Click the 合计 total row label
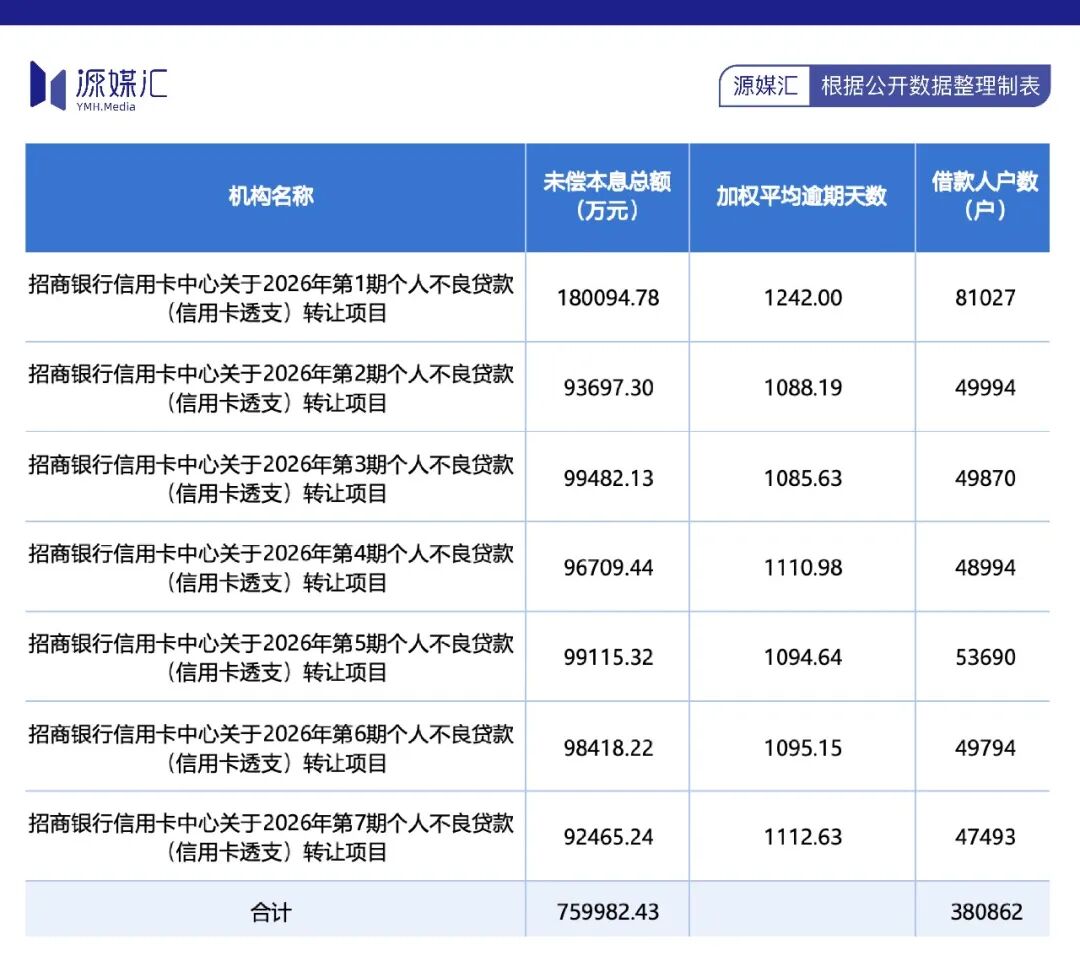Screen dimensions: 1080x972 coord(271,913)
